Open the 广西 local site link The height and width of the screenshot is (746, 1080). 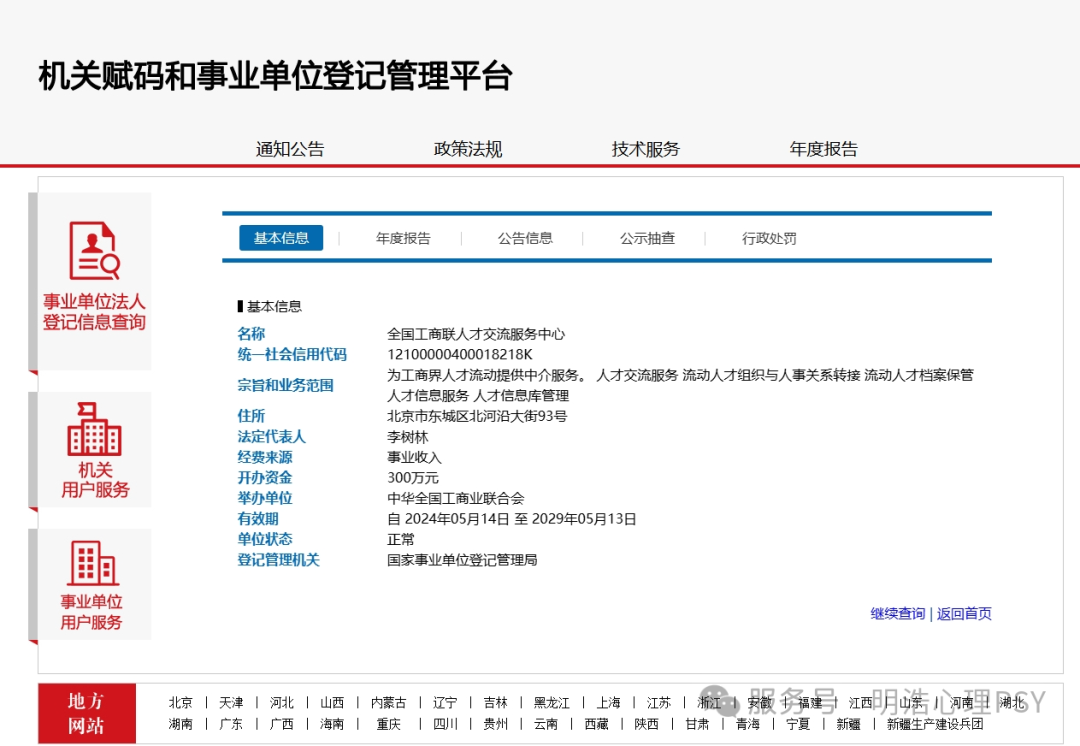tap(281, 724)
